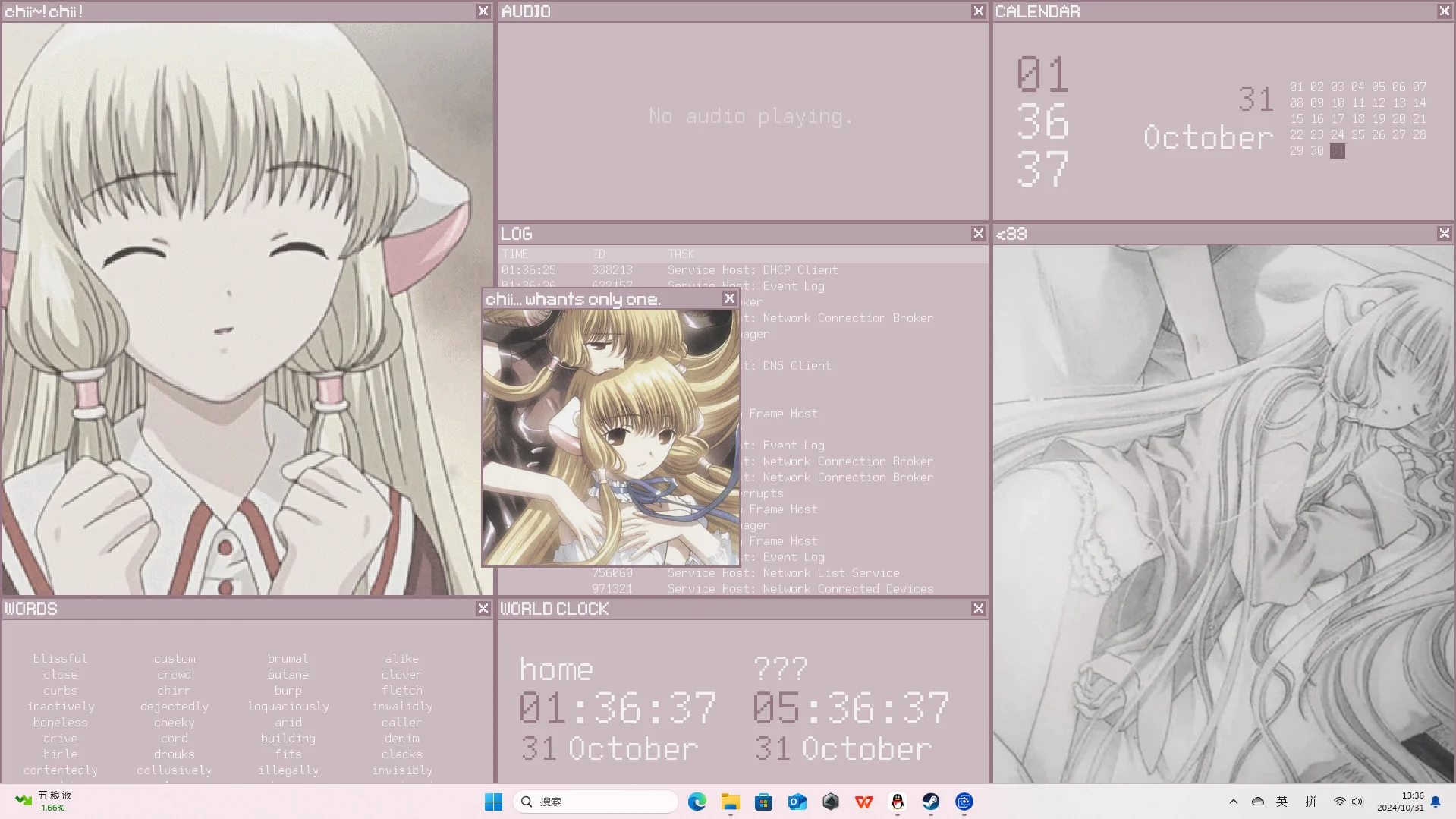
Task: Click the large 'October' calendar label
Action: point(1208,137)
